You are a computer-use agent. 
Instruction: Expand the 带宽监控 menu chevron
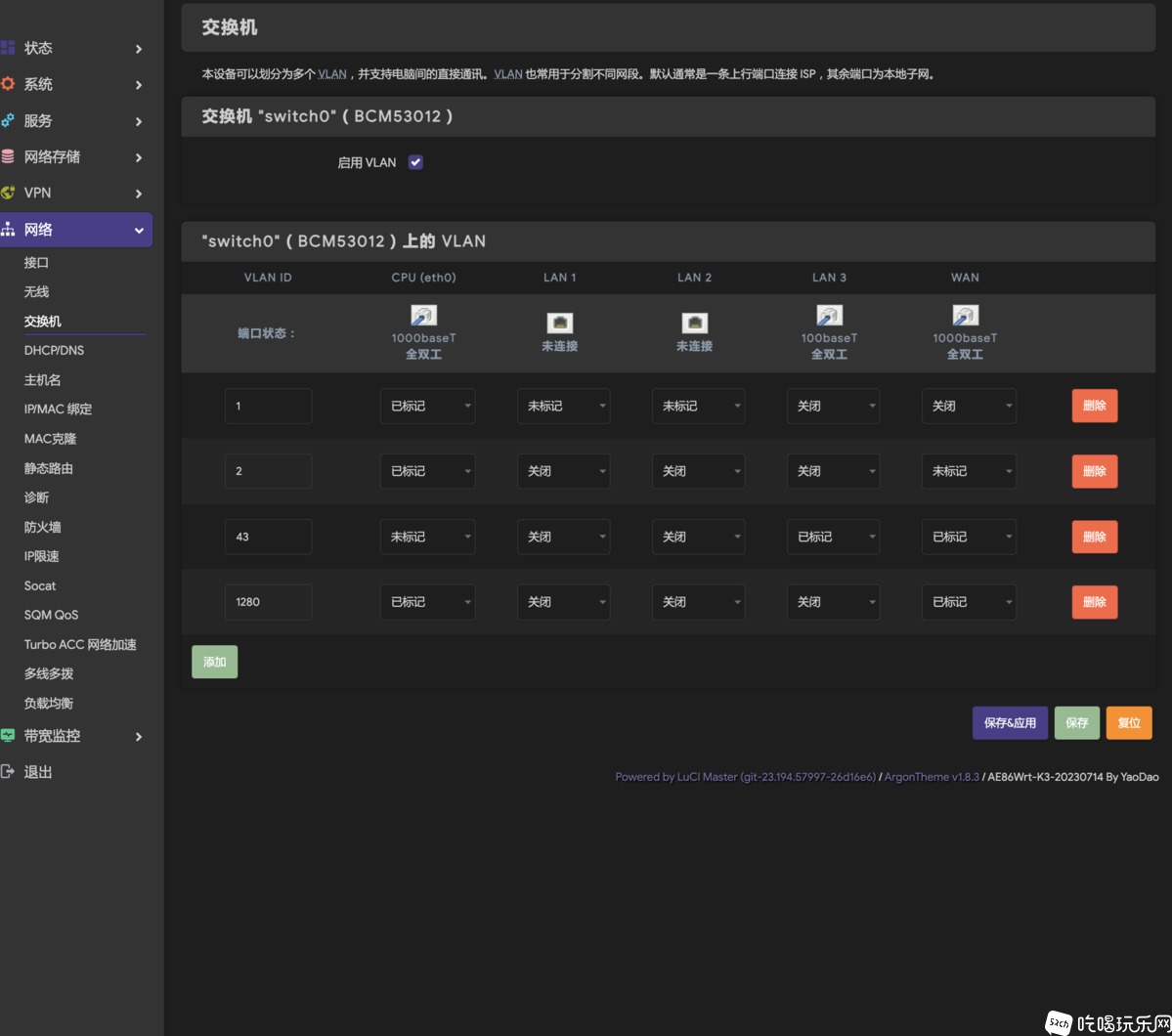click(138, 736)
